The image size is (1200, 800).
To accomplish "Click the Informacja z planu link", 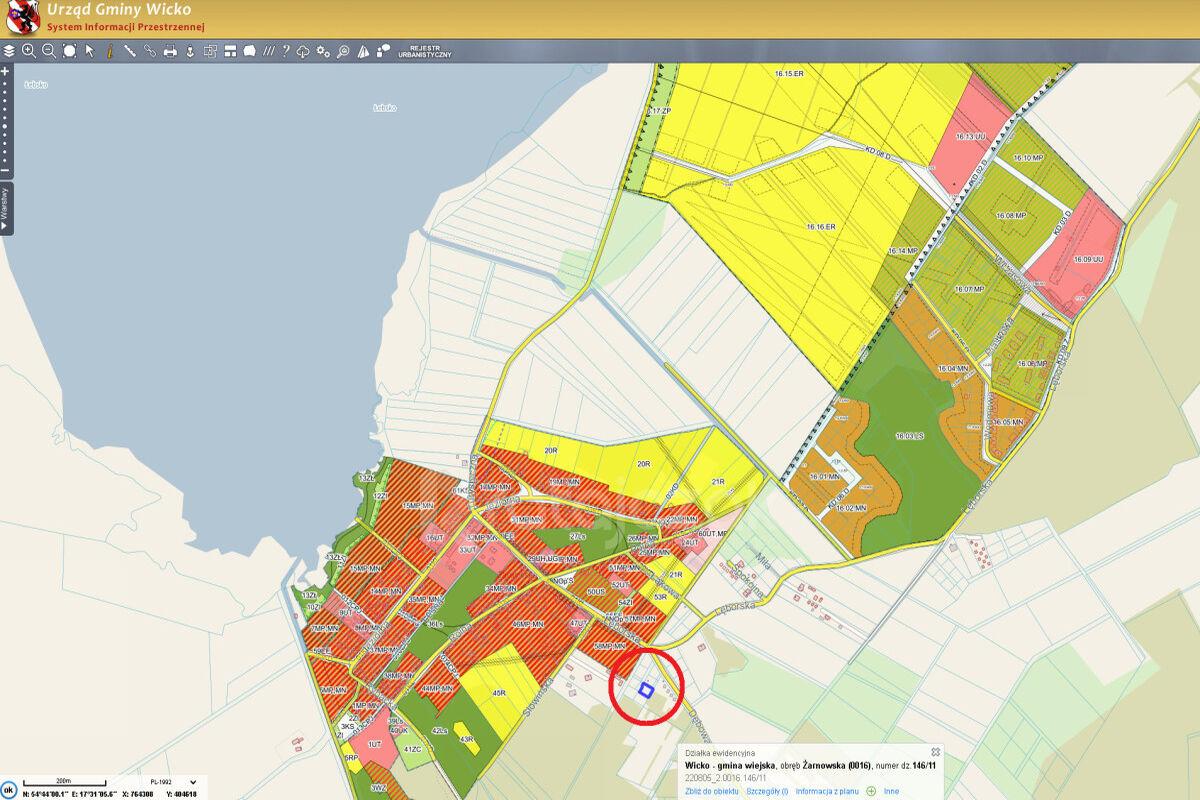I will click(x=827, y=791).
